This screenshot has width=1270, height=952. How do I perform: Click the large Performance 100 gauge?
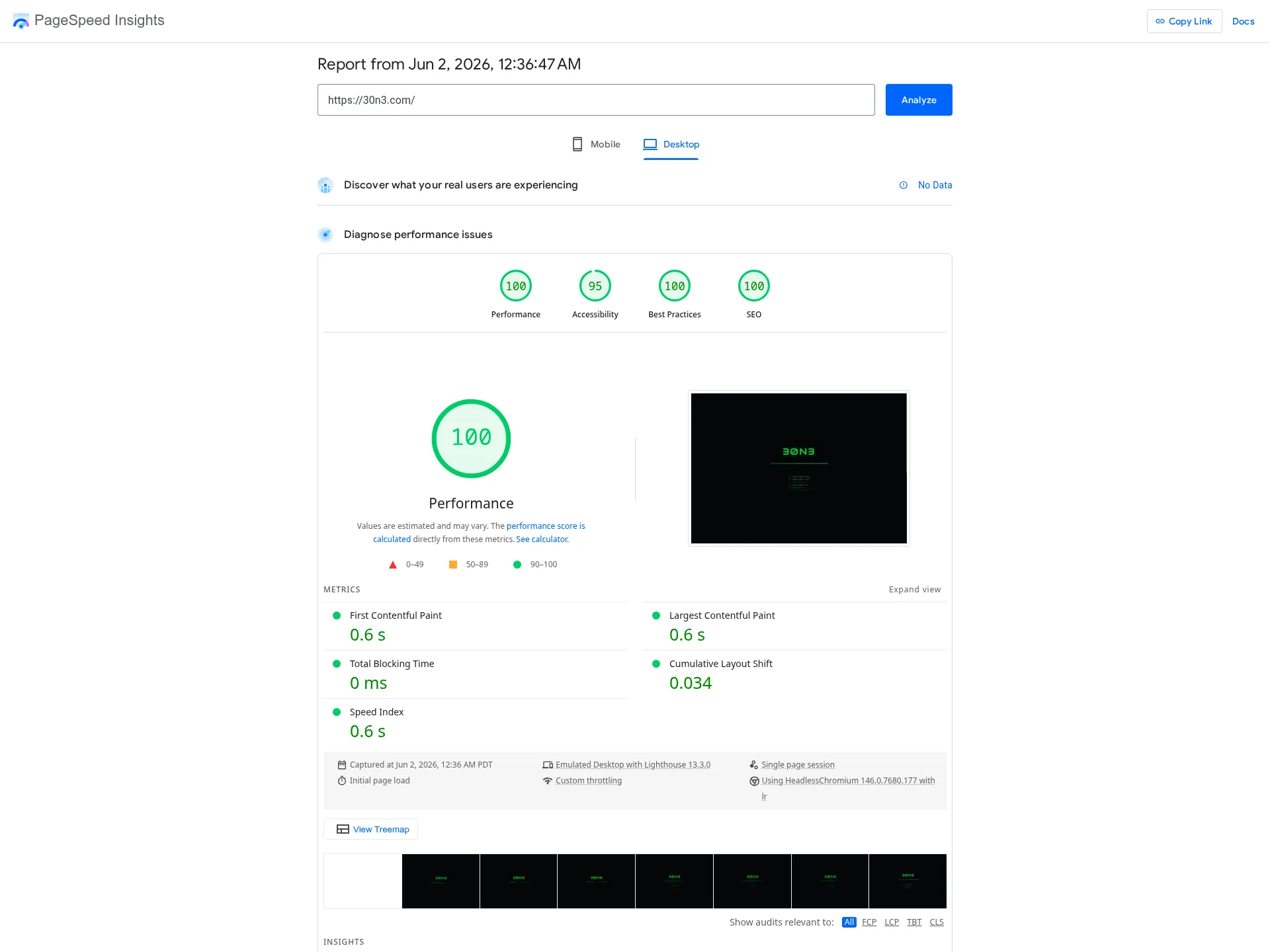(x=471, y=438)
